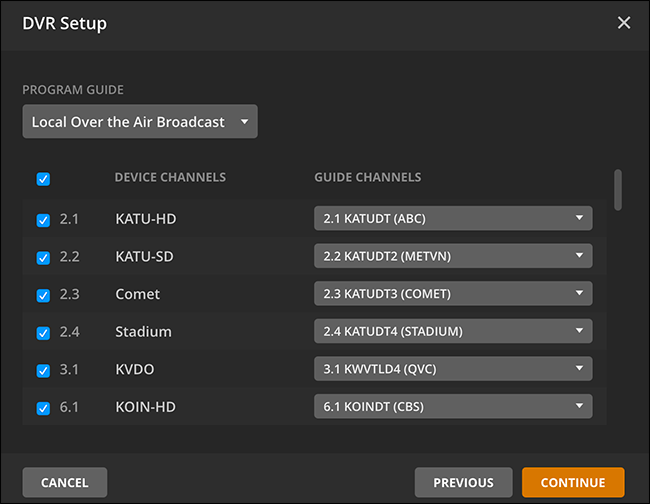The height and width of the screenshot is (504, 650).
Task: Open Local Over the Air Broadcast dropdown
Action: [x=140, y=122]
